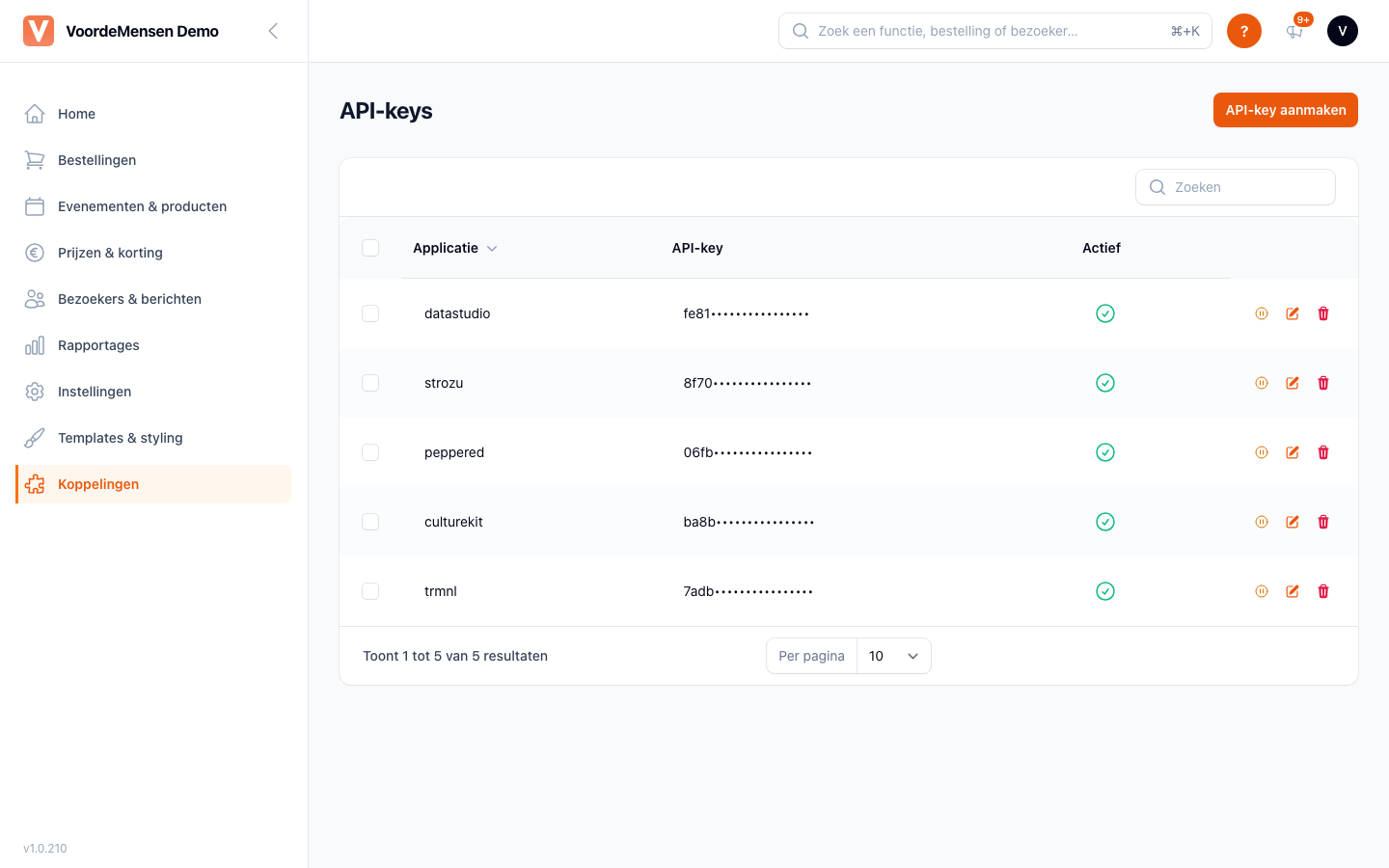Select the peppered row checkbox

tap(370, 452)
